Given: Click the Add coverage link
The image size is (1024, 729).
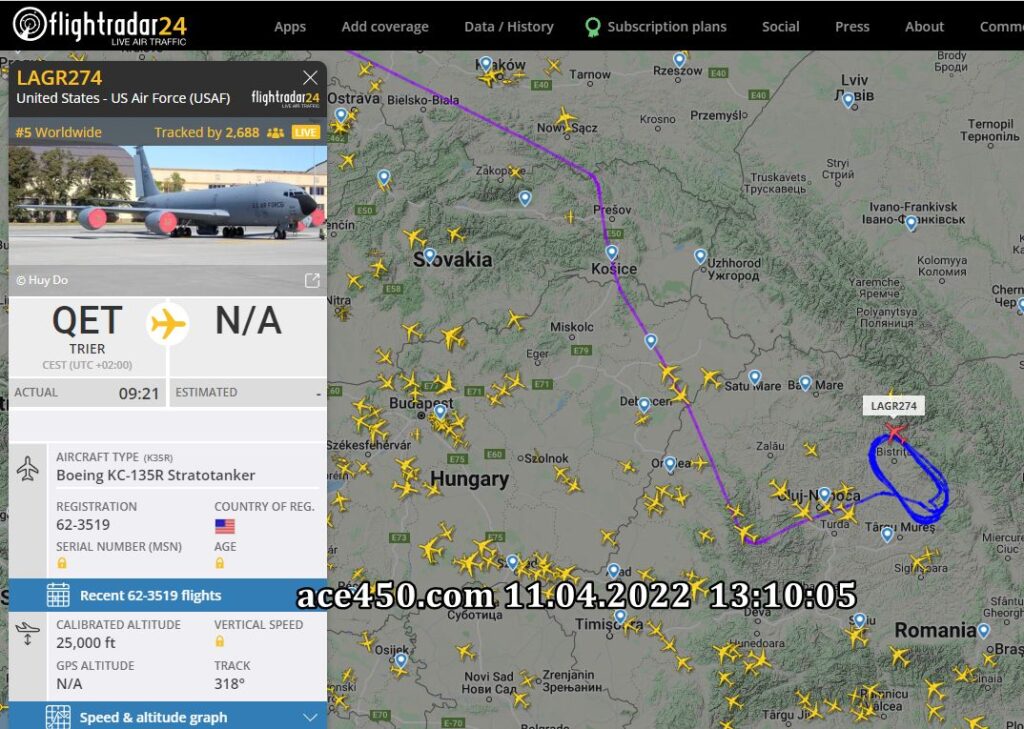Looking at the screenshot, I should (385, 27).
